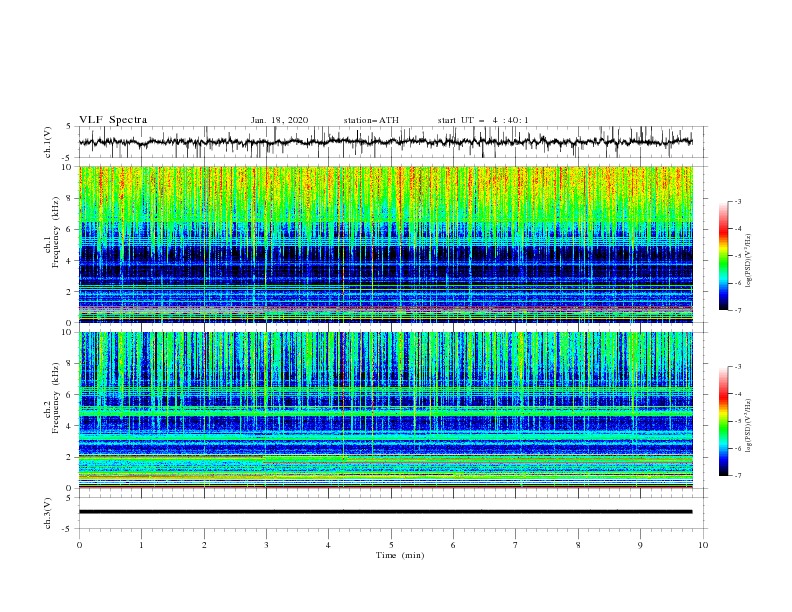The width and height of the screenshot is (792, 612).
Task: Click the "1" minute tick on time axis
Action: [141, 545]
